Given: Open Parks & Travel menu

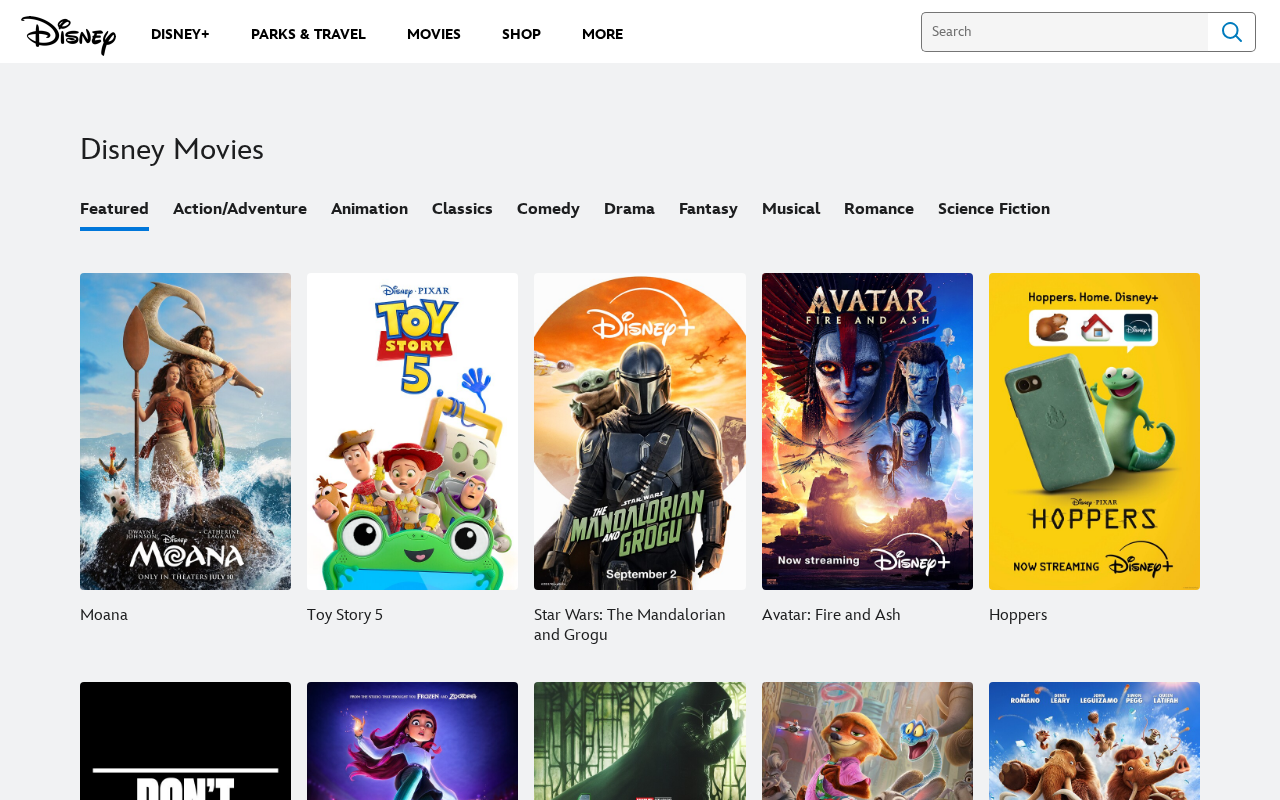Looking at the screenshot, I should point(308,34).
